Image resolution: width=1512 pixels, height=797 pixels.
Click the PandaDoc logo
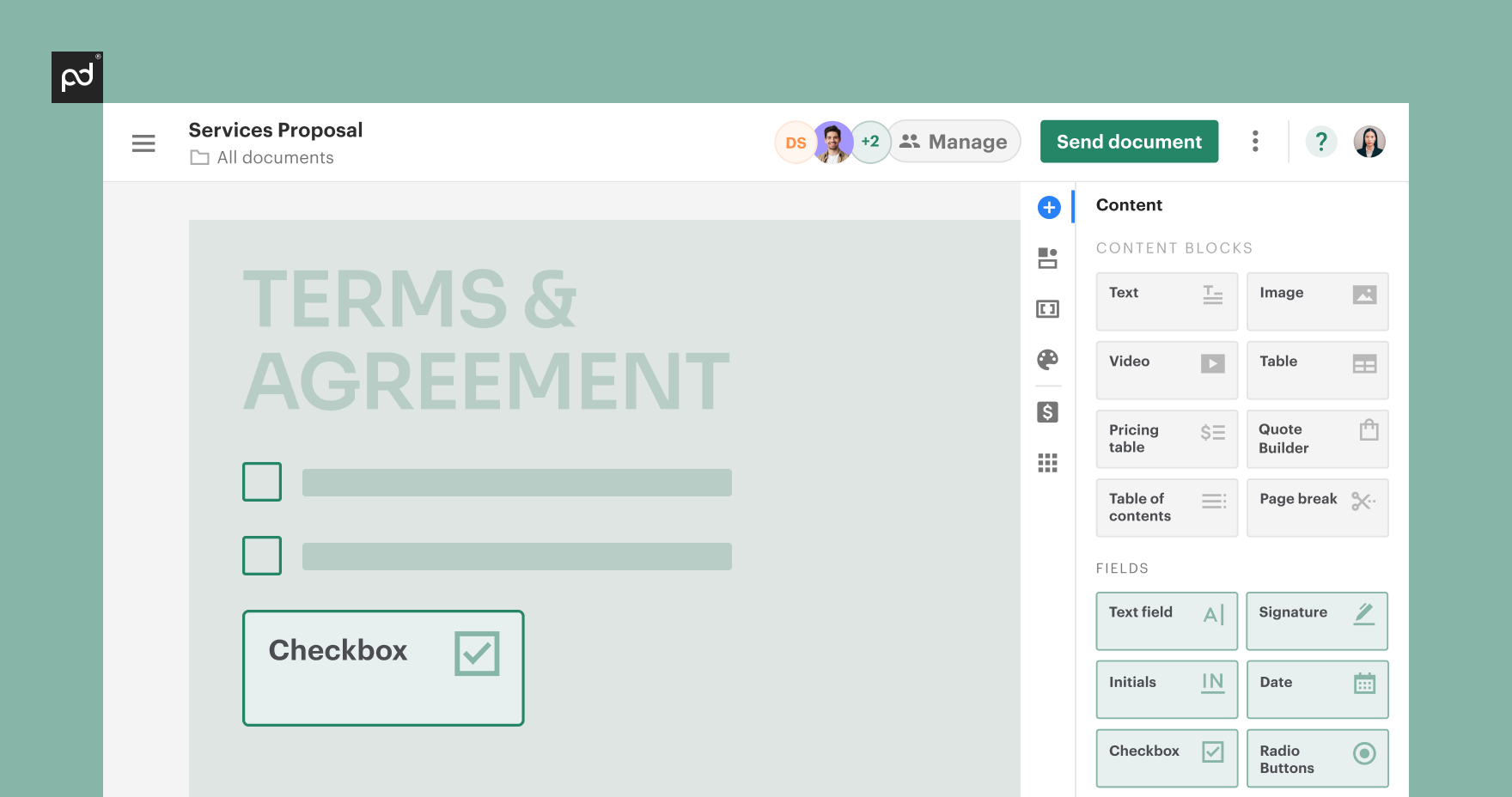(x=77, y=77)
